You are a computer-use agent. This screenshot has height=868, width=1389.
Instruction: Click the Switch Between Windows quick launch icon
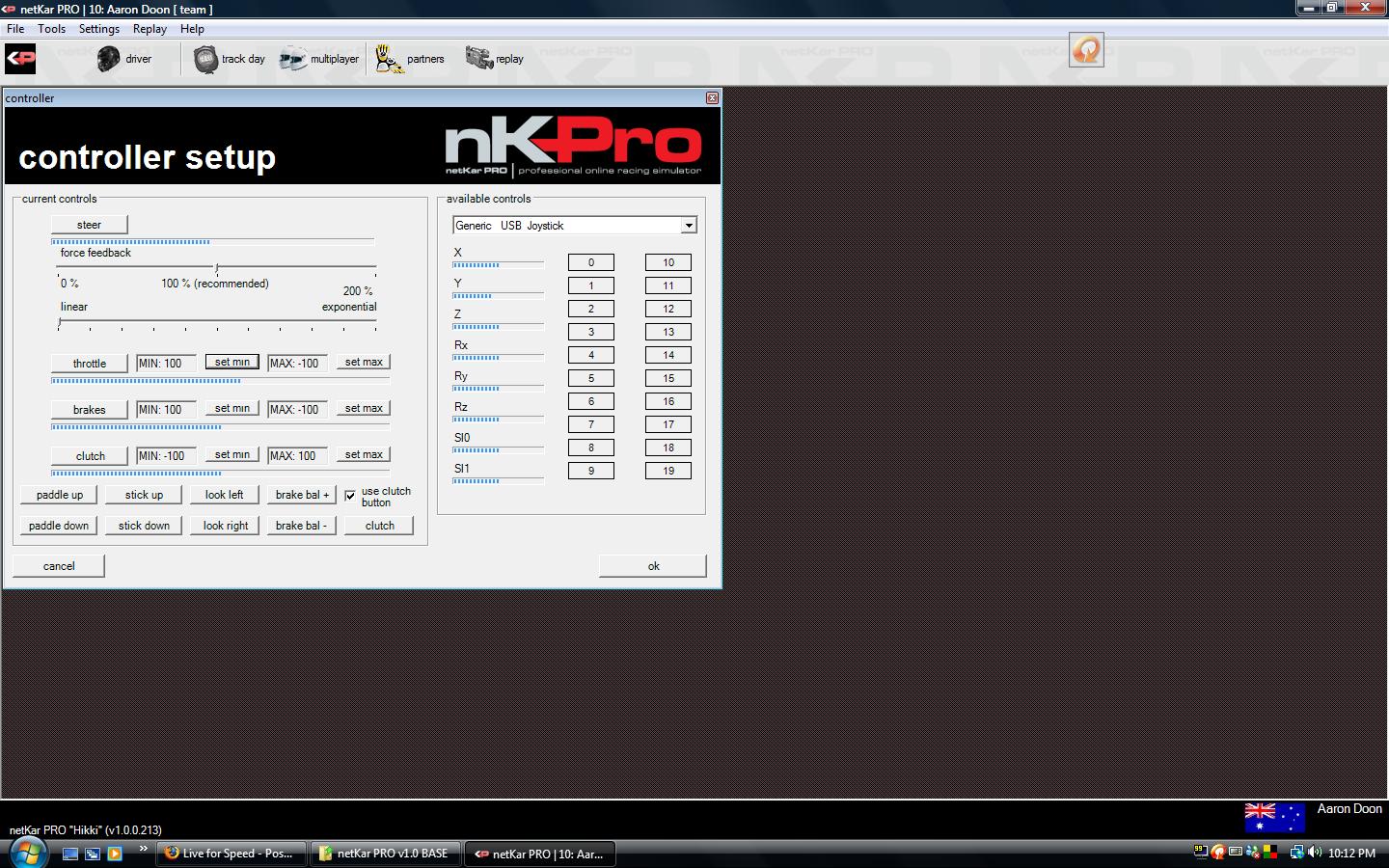[x=93, y=854]
